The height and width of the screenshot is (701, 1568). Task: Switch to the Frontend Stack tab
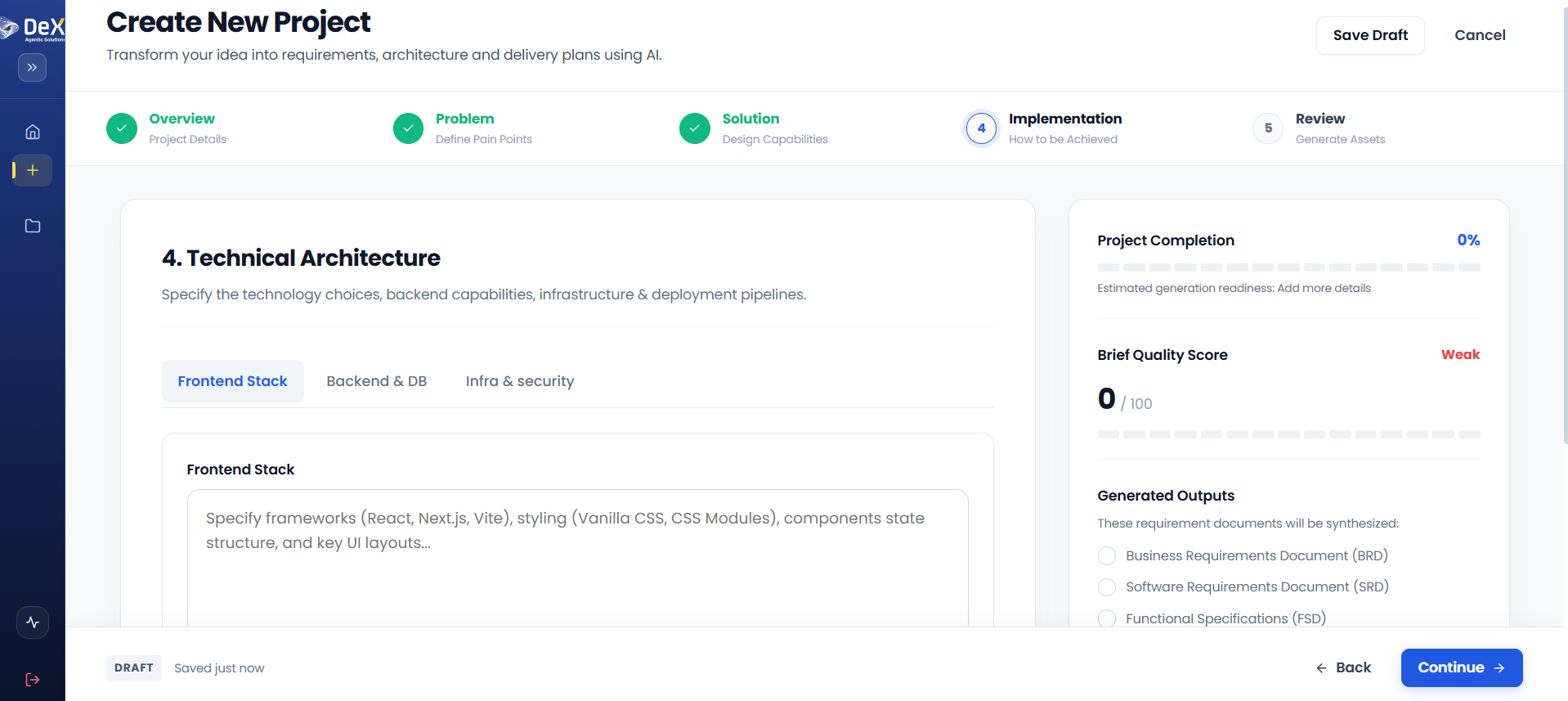tap(233, 381)
